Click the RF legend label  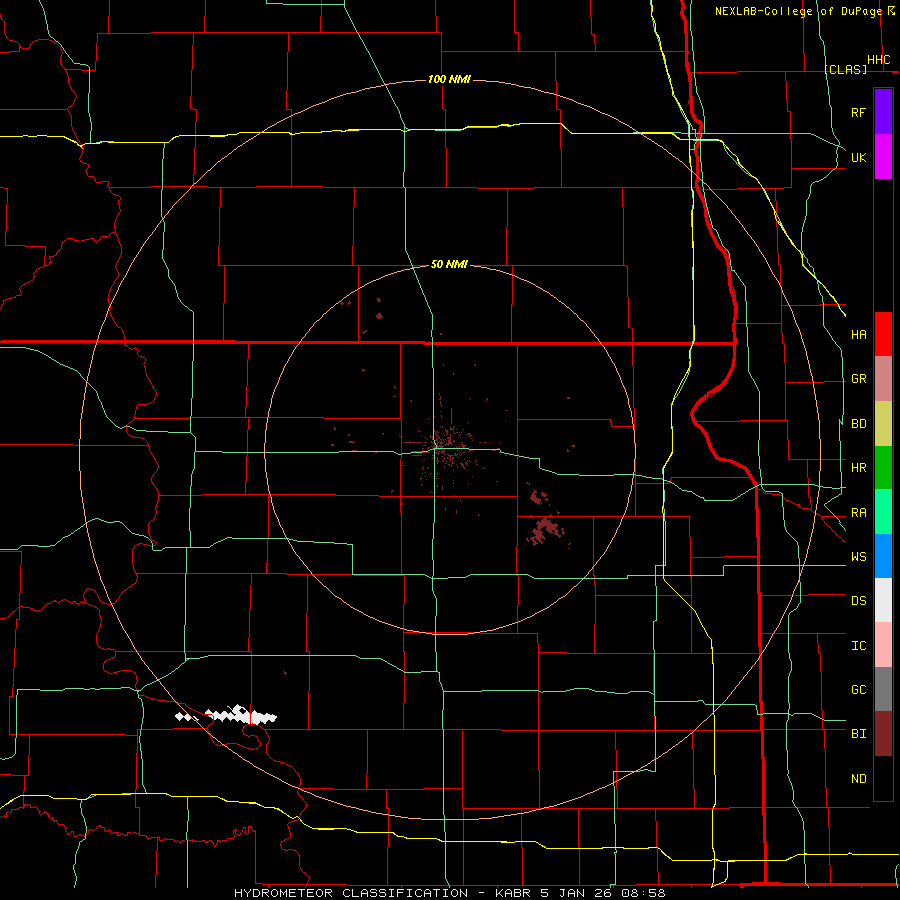pos(858,112)
